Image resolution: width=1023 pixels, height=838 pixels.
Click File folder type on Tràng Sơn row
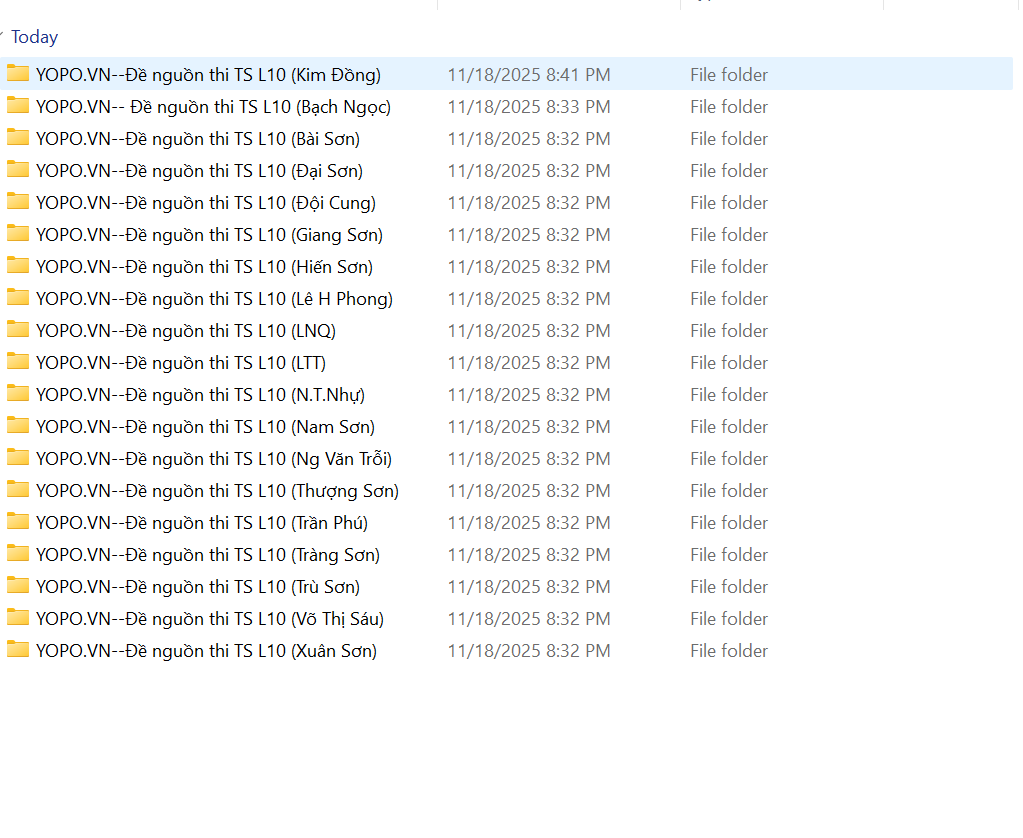(x=729, y=555)
